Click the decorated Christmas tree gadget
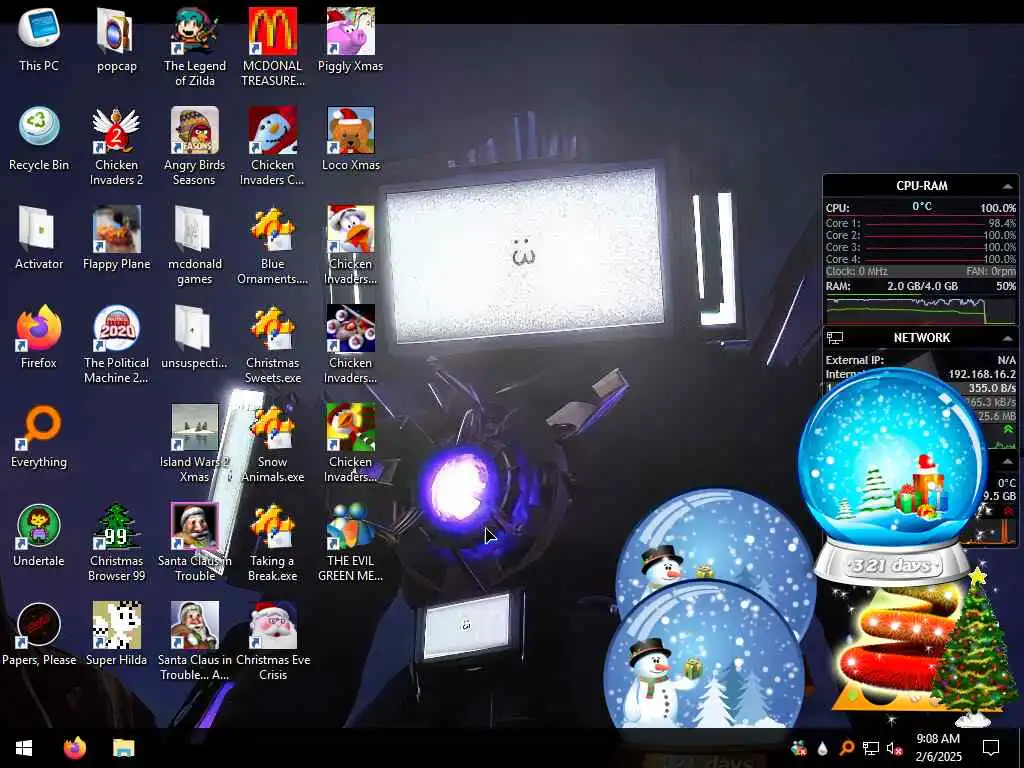 coord(973,647)
